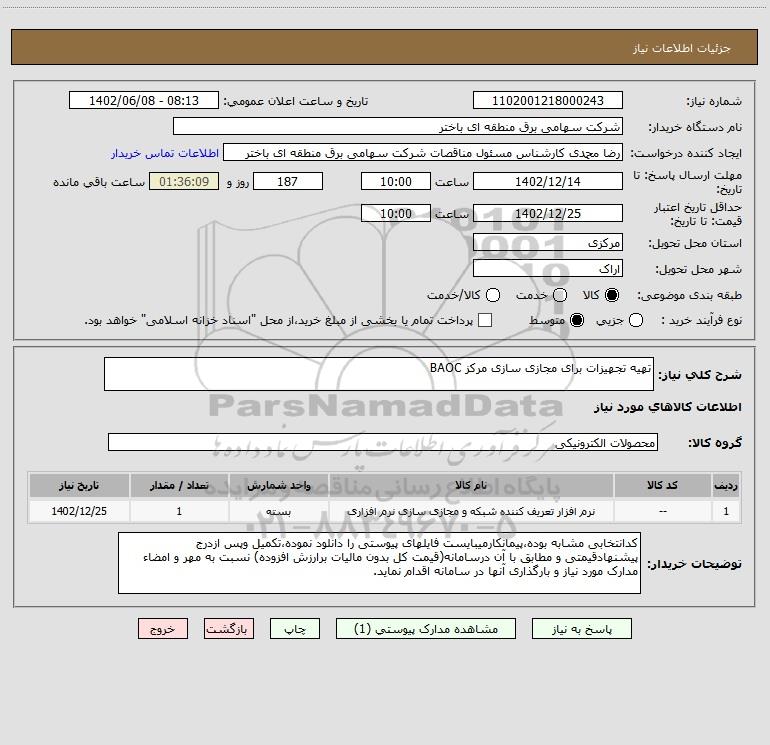Viewport: 770px width, 745px height.
Task: Click the unit cell بسته
Action: (278, 511)
